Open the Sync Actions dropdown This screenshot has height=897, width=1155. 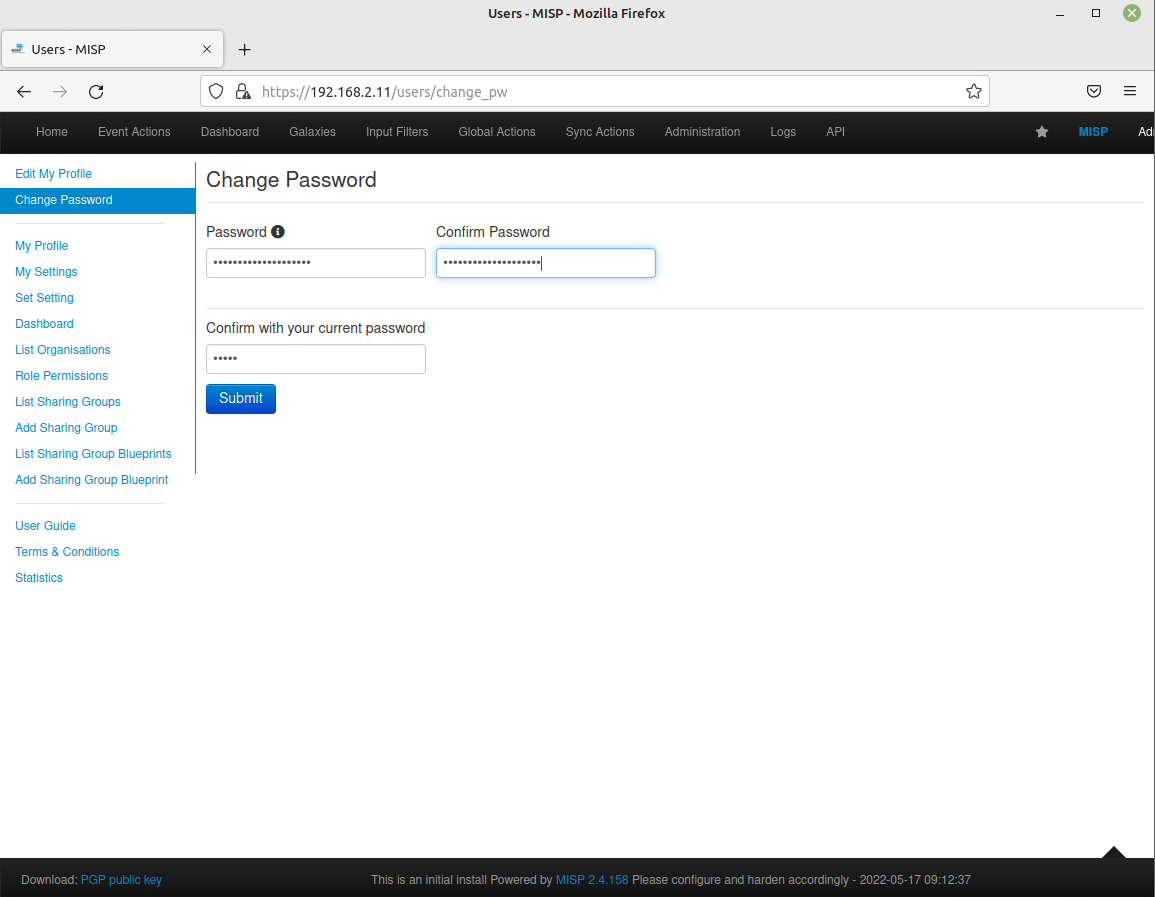599,132
